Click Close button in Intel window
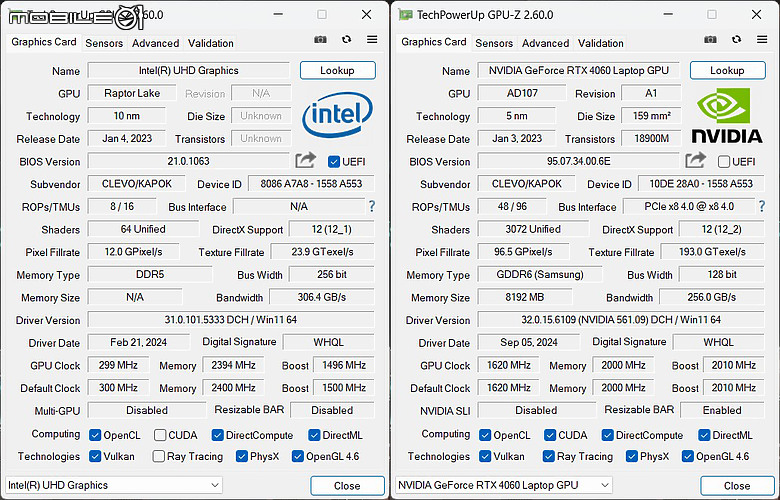The image size is (780, 500). (347, 486)
